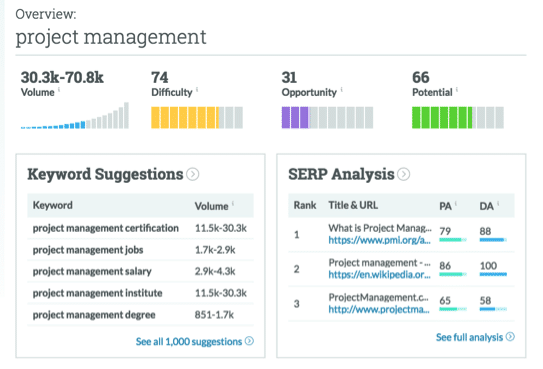Click the blue Volume trend chart
This screenshot has width=543, height=369.
tap(75, 116)
